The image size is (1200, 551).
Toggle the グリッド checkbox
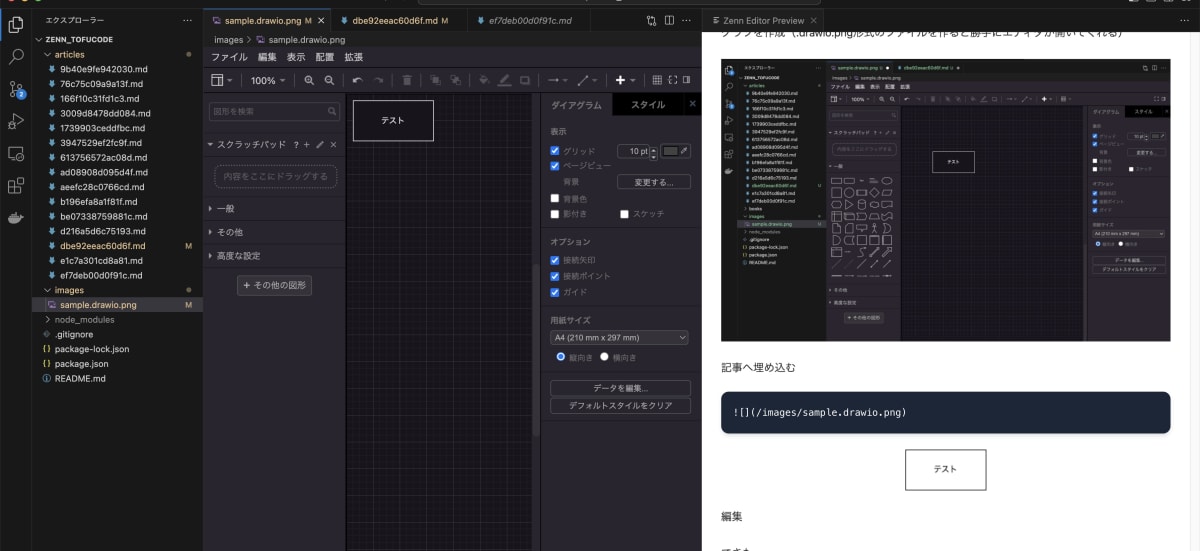click(x=555, y=151)
